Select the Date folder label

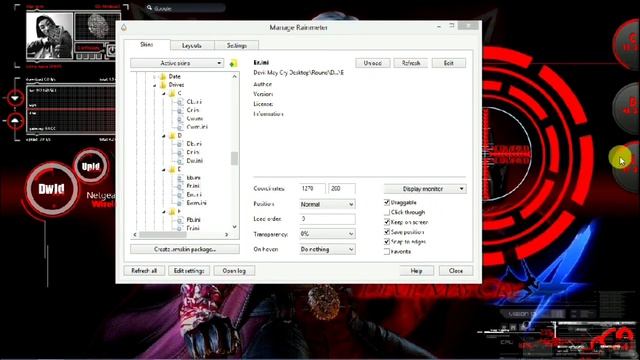(174, 76)
